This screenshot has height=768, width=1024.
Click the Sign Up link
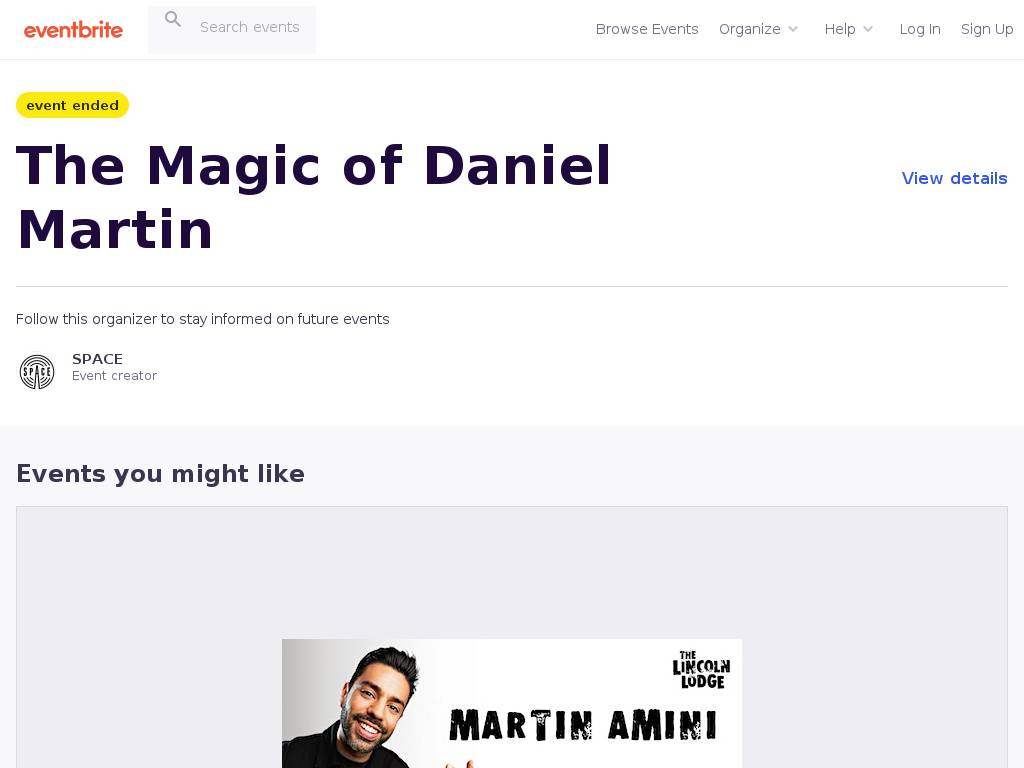pos(987,29)
